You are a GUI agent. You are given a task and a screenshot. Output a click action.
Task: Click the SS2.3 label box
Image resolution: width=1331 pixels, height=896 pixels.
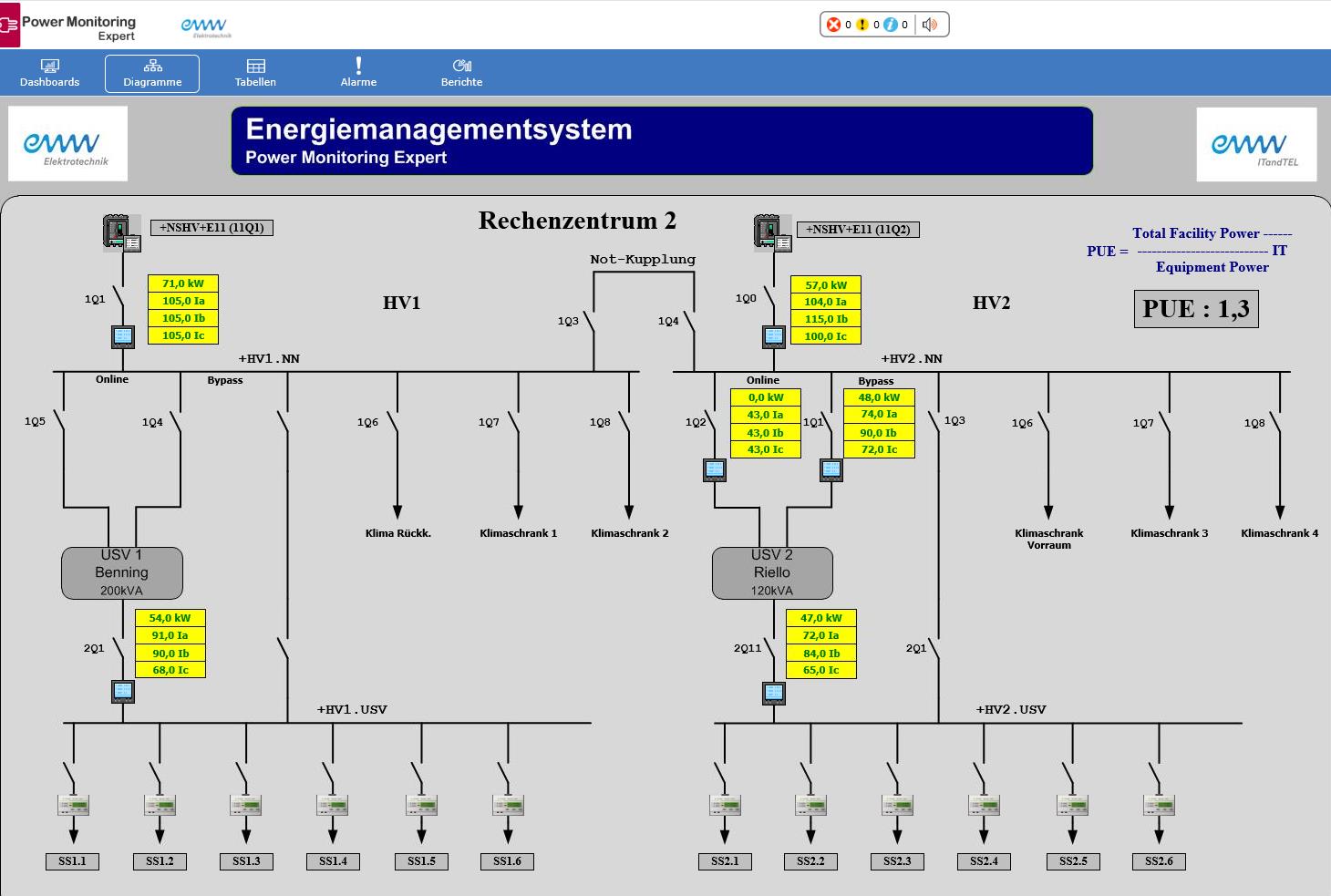tap(897, 861)
